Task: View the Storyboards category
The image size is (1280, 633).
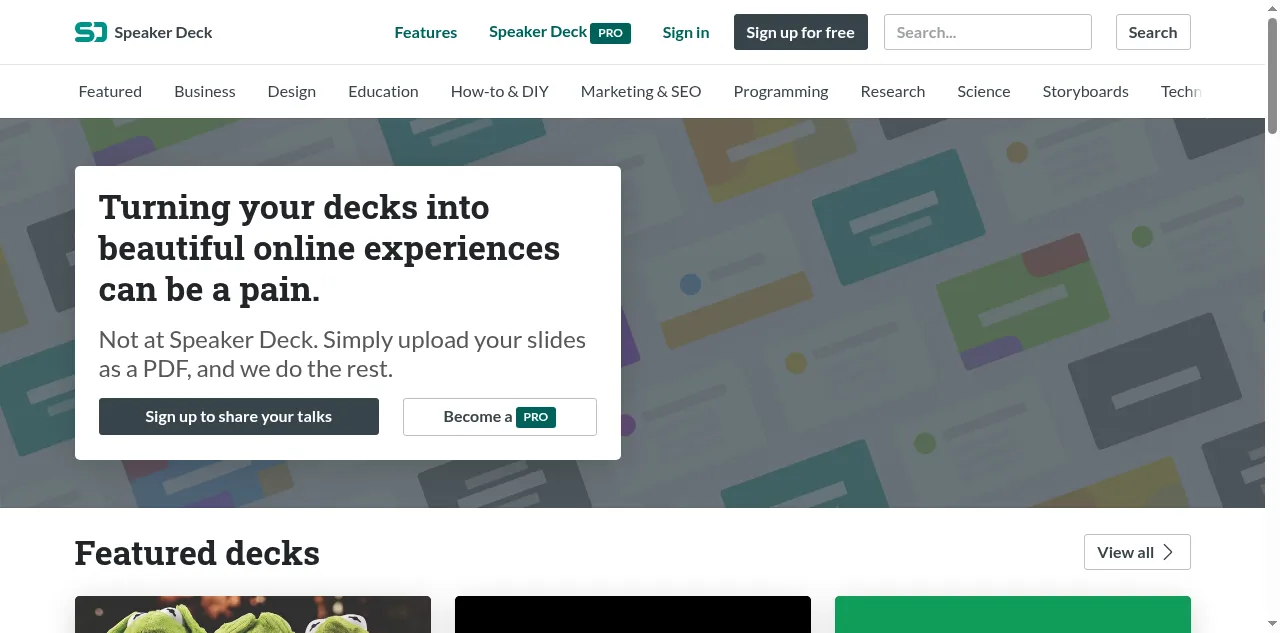Action: coord(1085,91)
